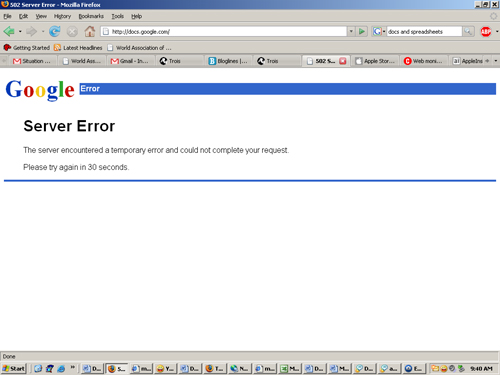This screenshot has width=500, height=375.
Task: Click the page icon in address bar
Action: coord(106,32)
